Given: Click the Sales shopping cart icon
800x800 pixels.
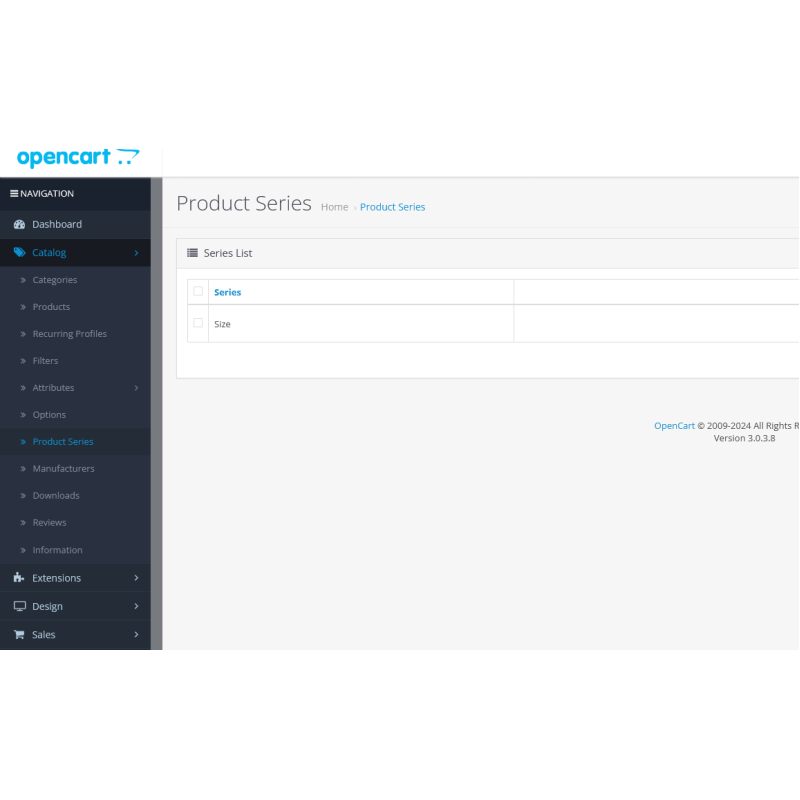Looking at the screenshot, I should coord(19,635).
